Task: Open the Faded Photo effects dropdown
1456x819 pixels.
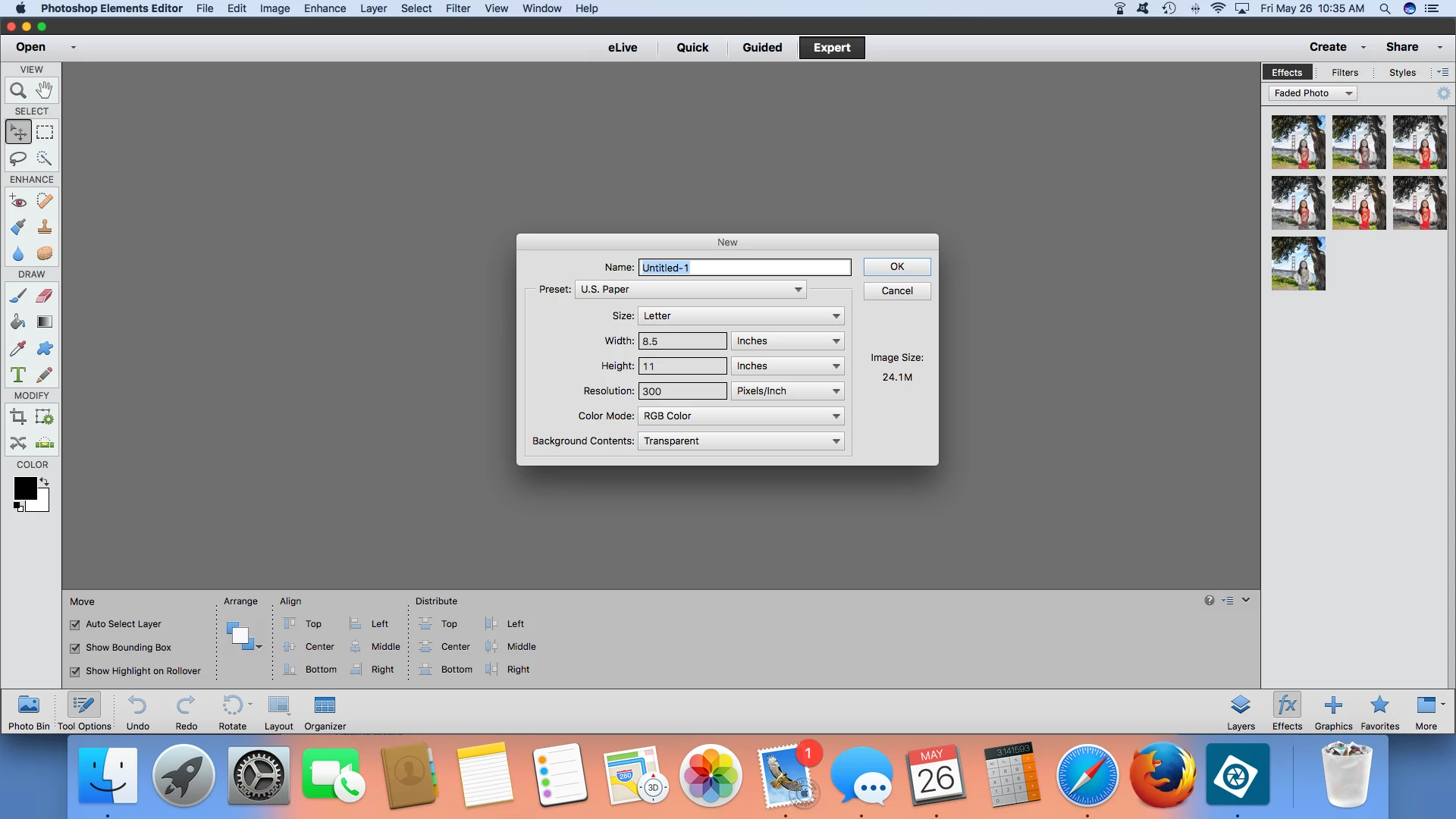Action: 1313,93
